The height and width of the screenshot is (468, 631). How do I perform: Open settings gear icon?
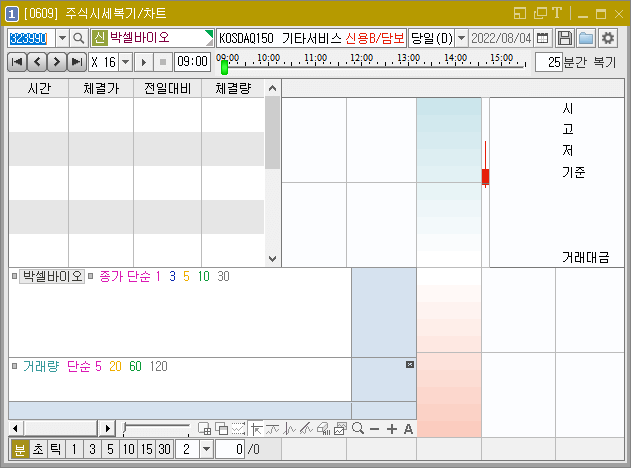(608, 39)
